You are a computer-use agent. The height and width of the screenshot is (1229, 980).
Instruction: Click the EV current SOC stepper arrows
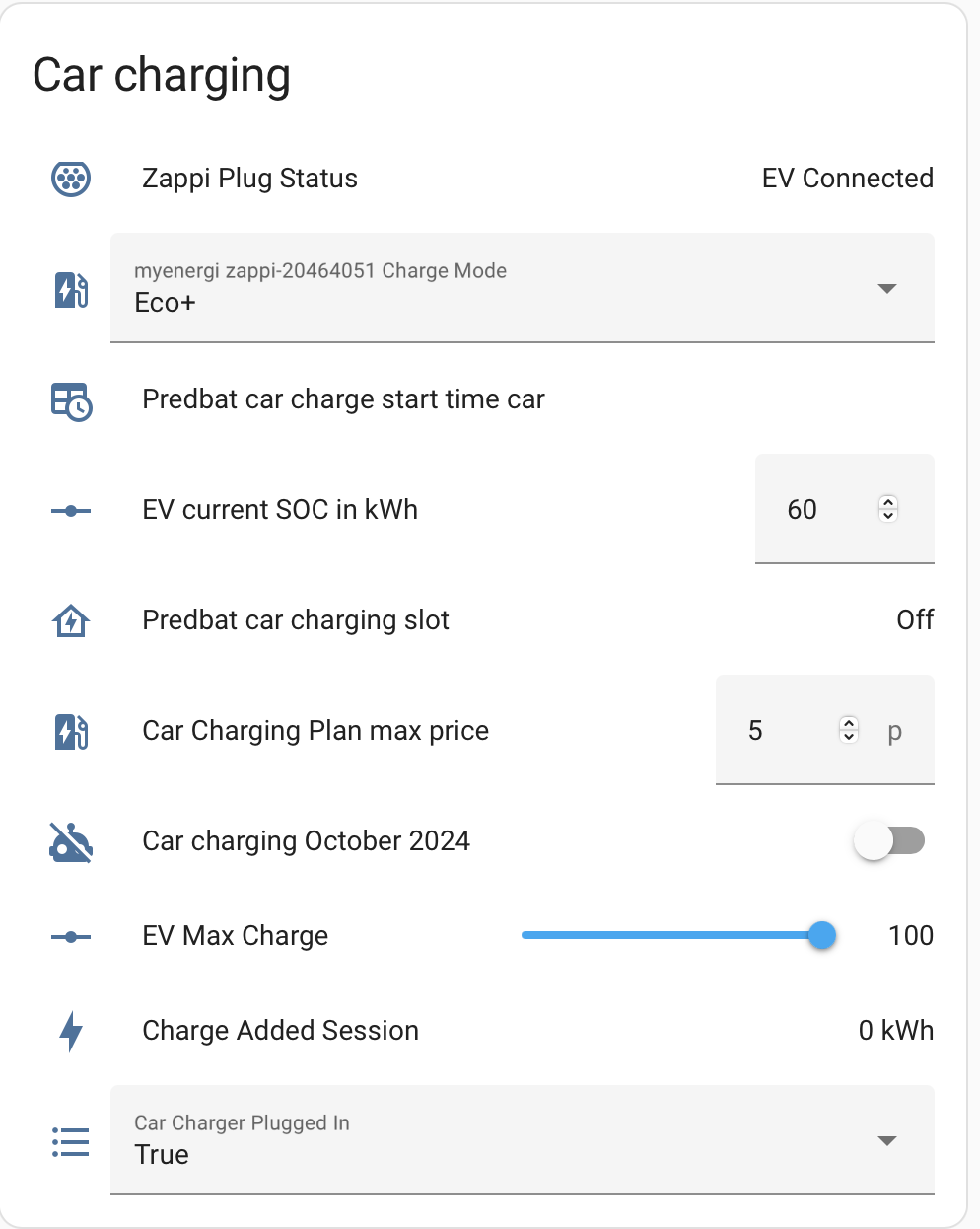888,509
